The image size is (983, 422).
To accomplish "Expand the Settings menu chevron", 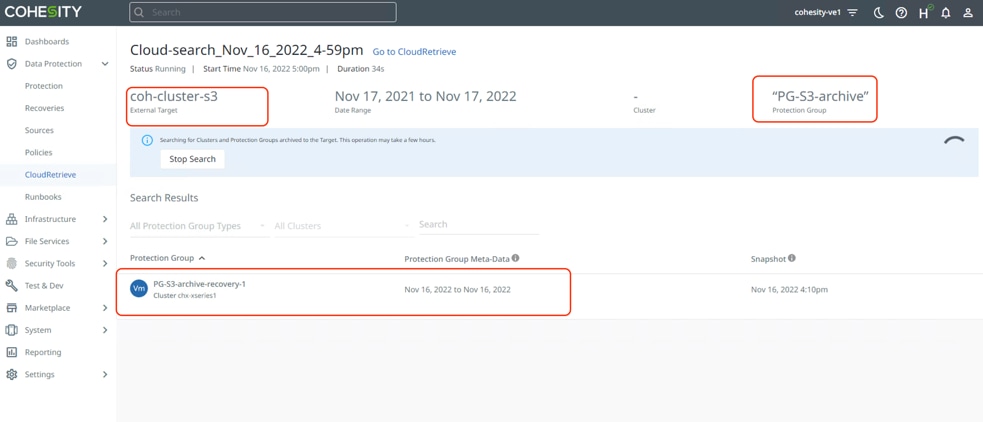I will (105, 374).
